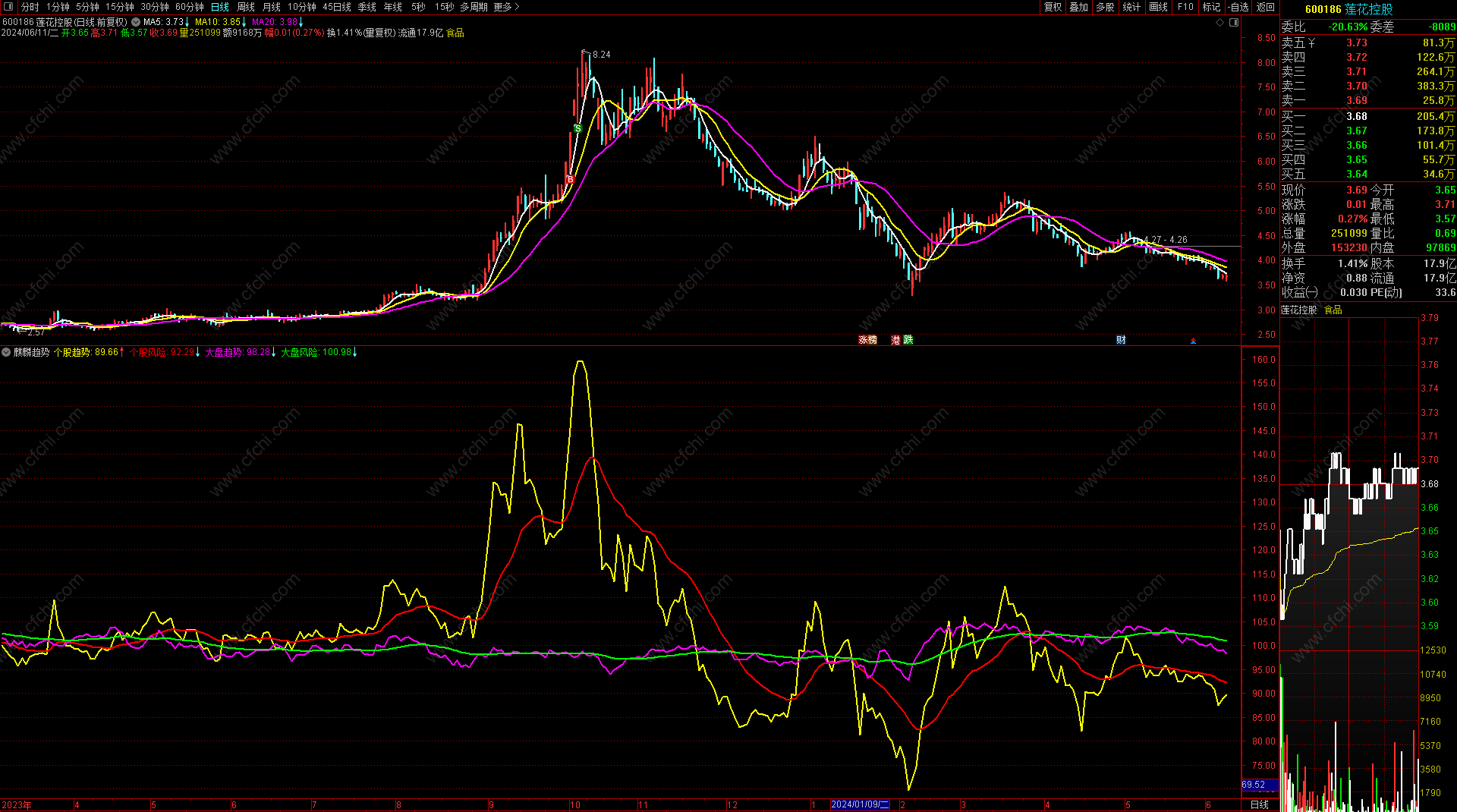
Task: Select the 45日线 period
Action: [337, 7]
